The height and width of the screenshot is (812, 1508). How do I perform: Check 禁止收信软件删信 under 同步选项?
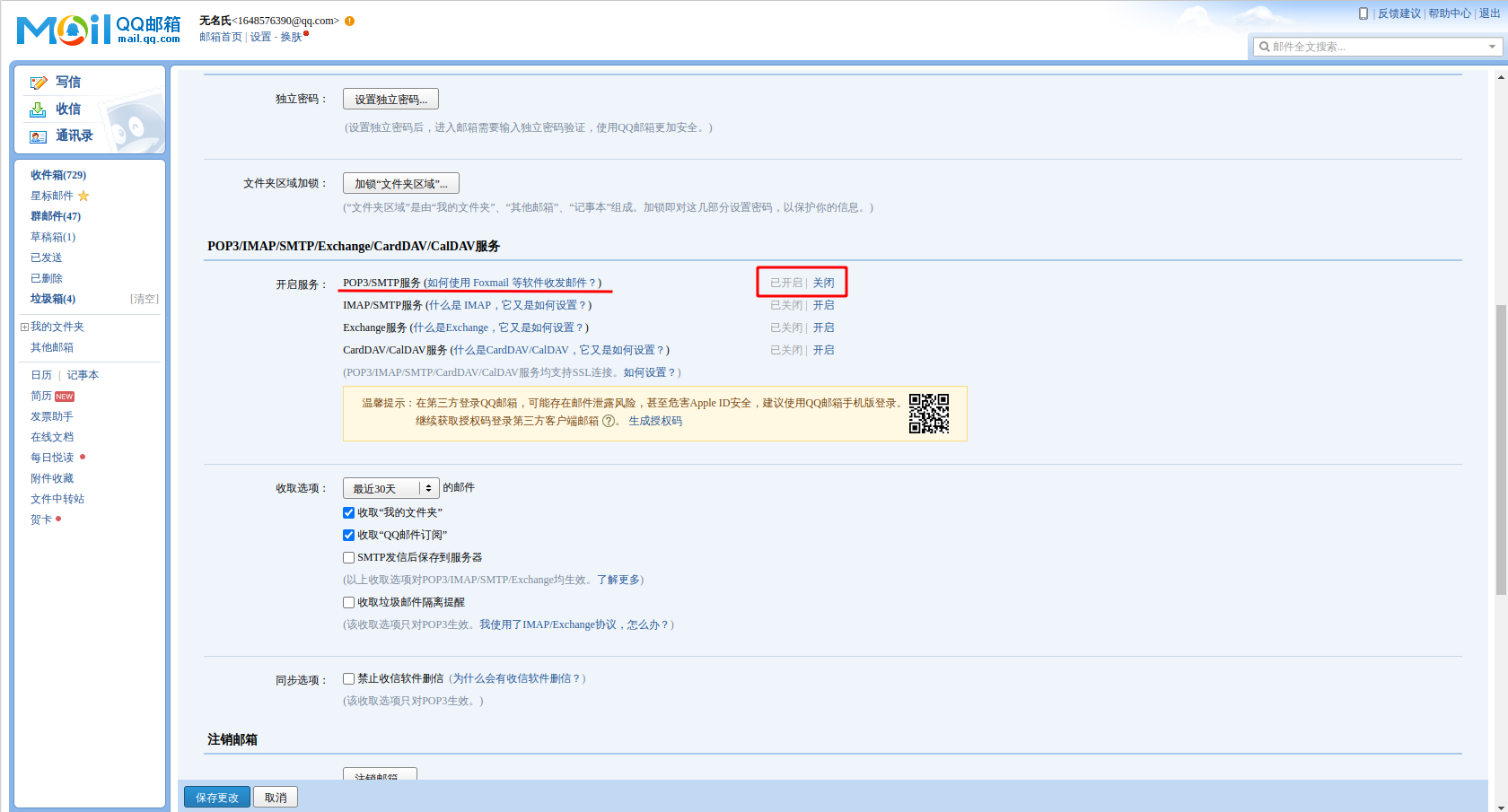(348, 678)
